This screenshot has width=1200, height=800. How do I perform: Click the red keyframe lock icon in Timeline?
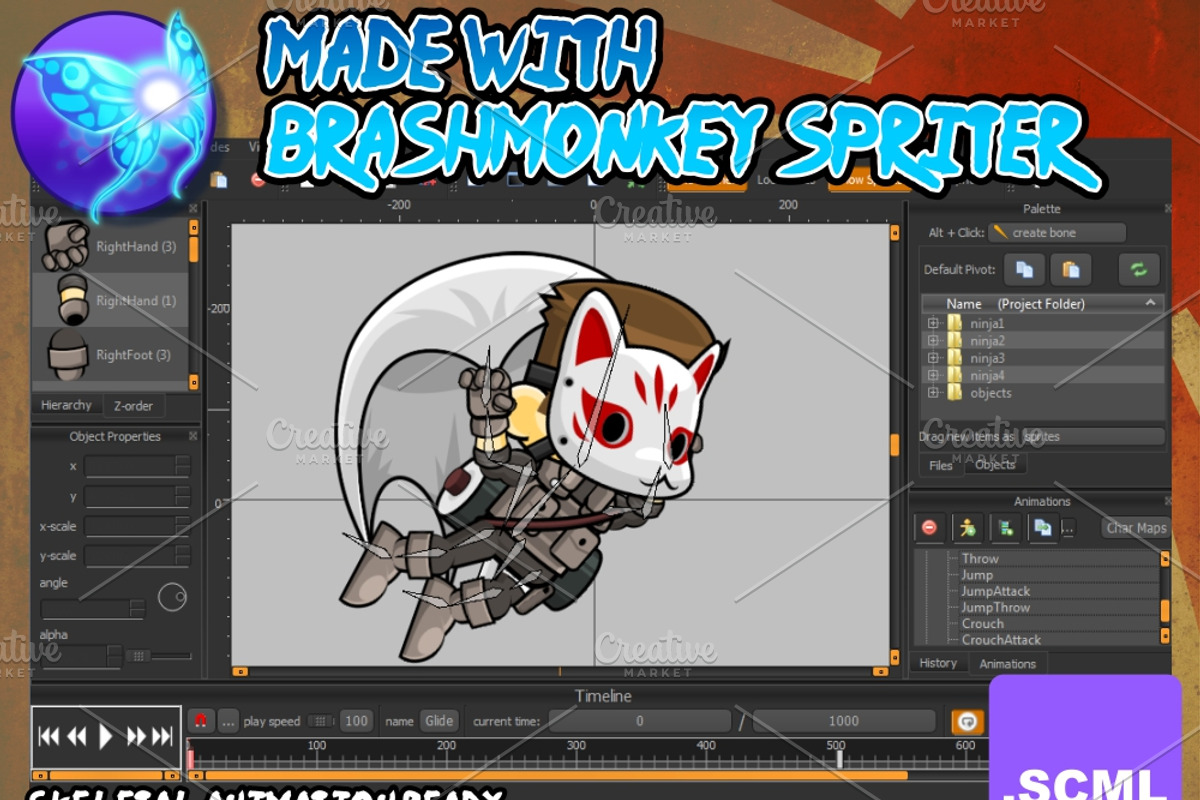tap(201, 720)
